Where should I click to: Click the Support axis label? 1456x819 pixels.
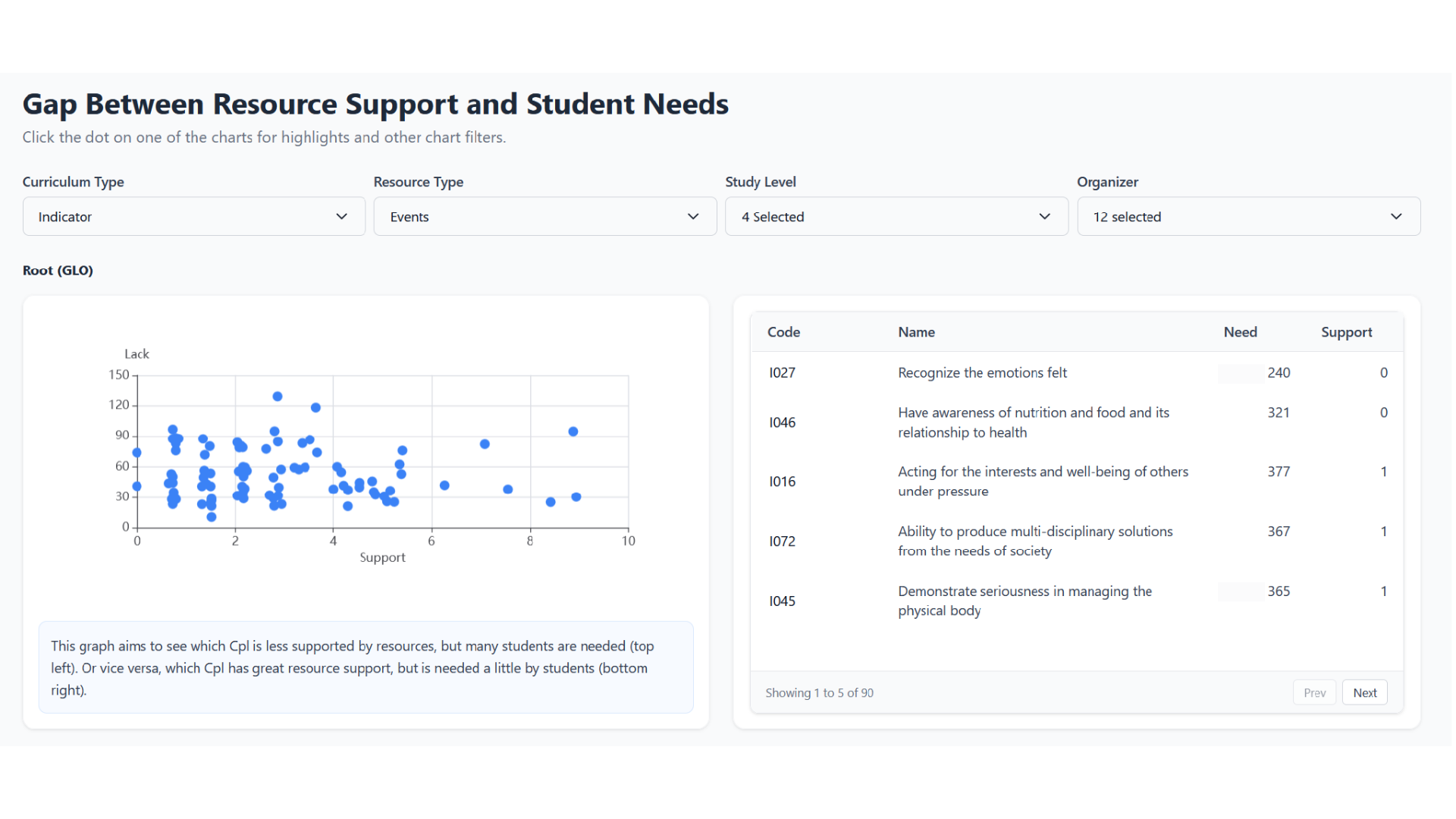(x=382, y=557)
